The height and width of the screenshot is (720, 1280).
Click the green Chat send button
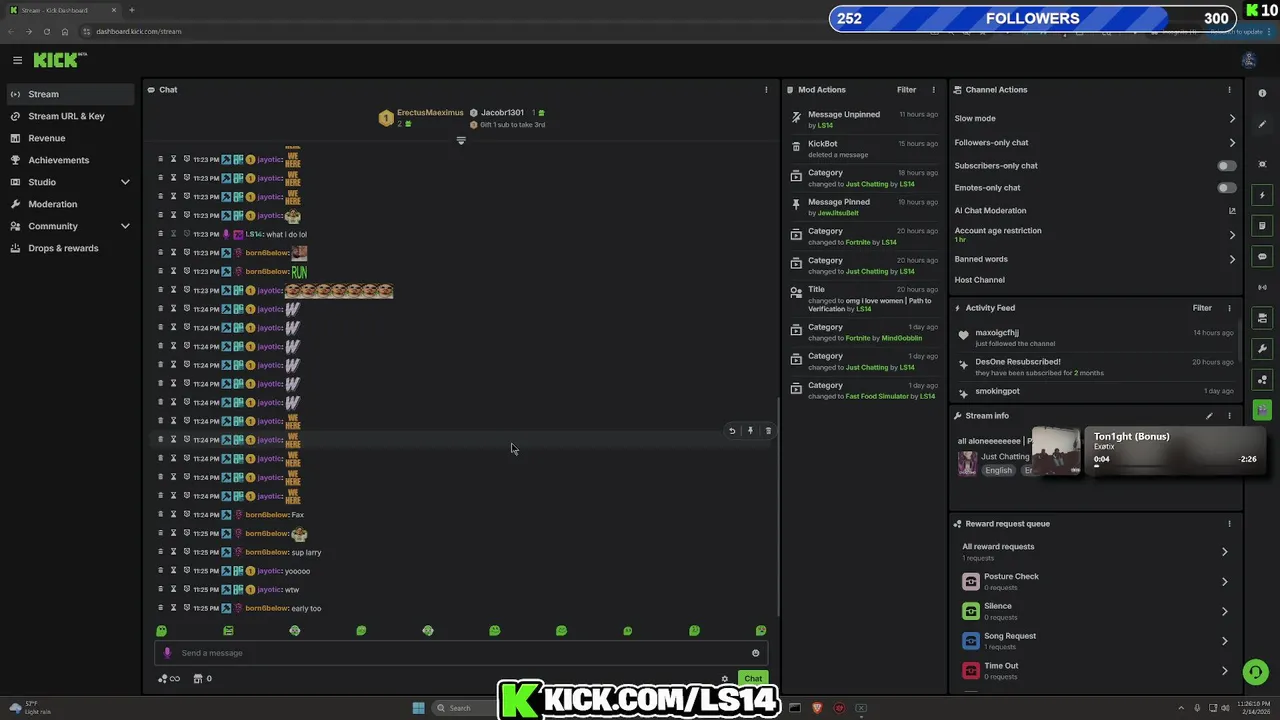pos(753,679)
